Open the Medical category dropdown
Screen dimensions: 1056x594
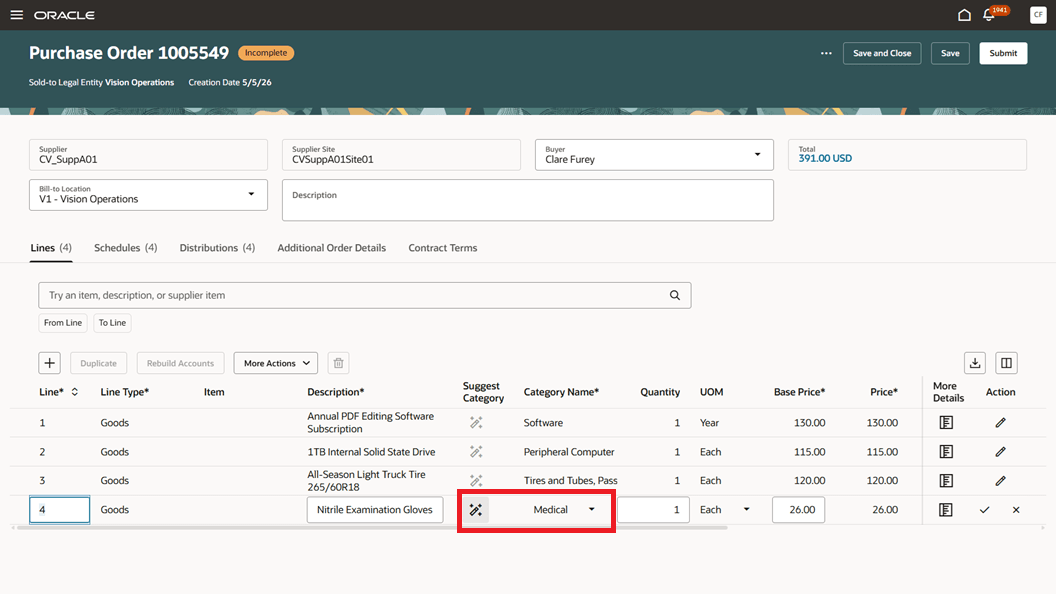click(x=591, y=510)
